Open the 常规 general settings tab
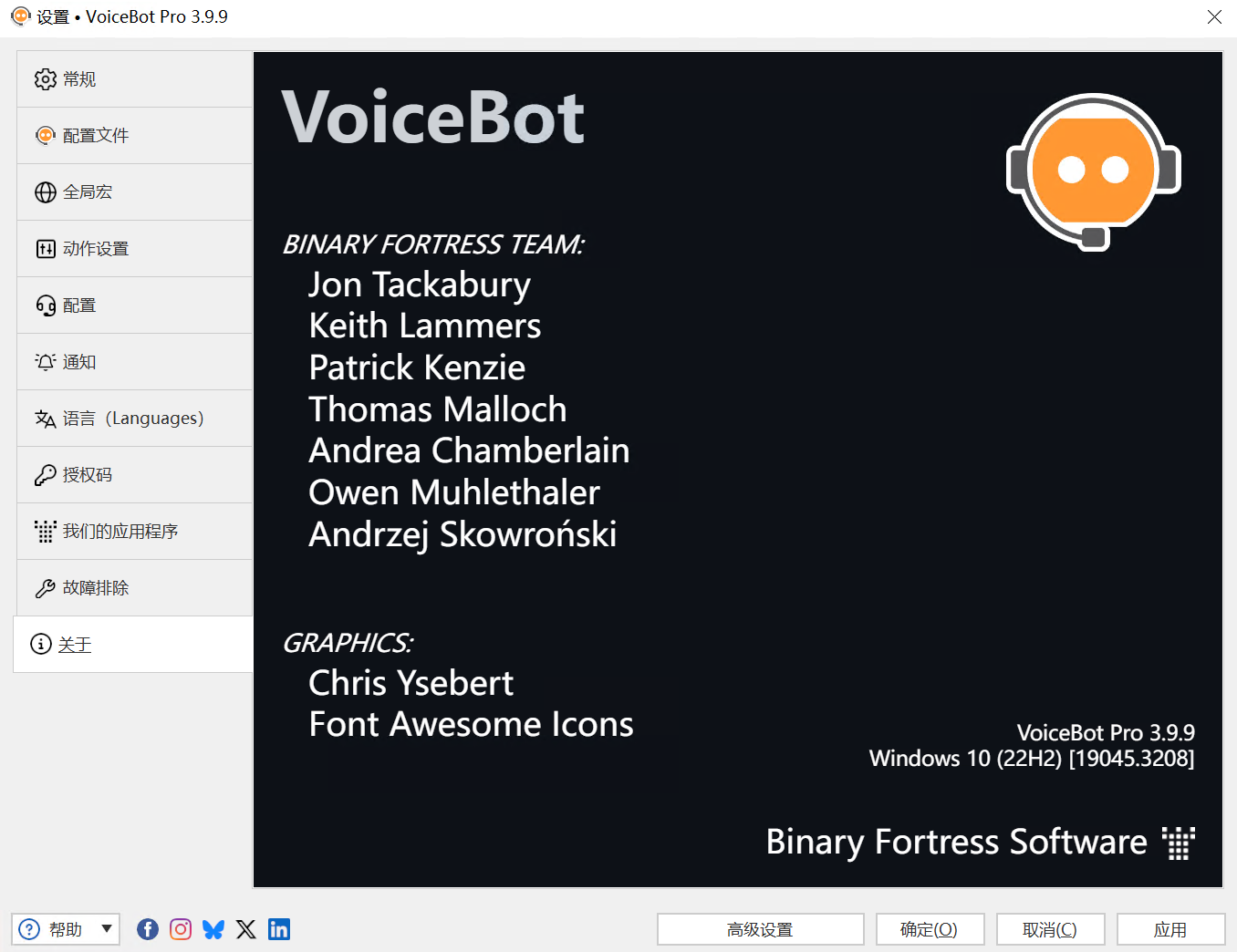 pyautogui.click(x=135, y=79)
